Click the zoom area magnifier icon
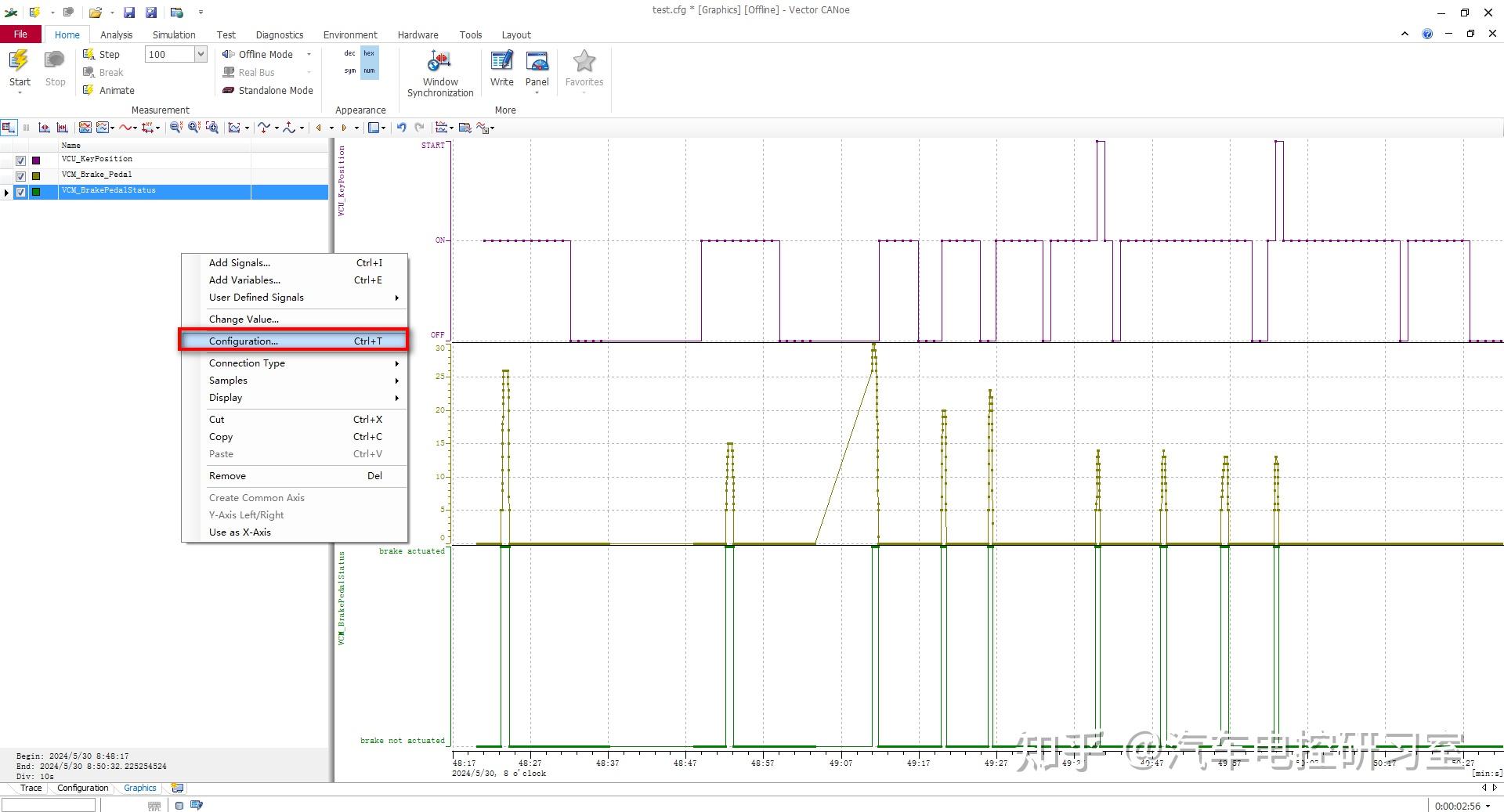Image resolution: width=1504 pixels, height=812 pixels. tap(211, 128)
